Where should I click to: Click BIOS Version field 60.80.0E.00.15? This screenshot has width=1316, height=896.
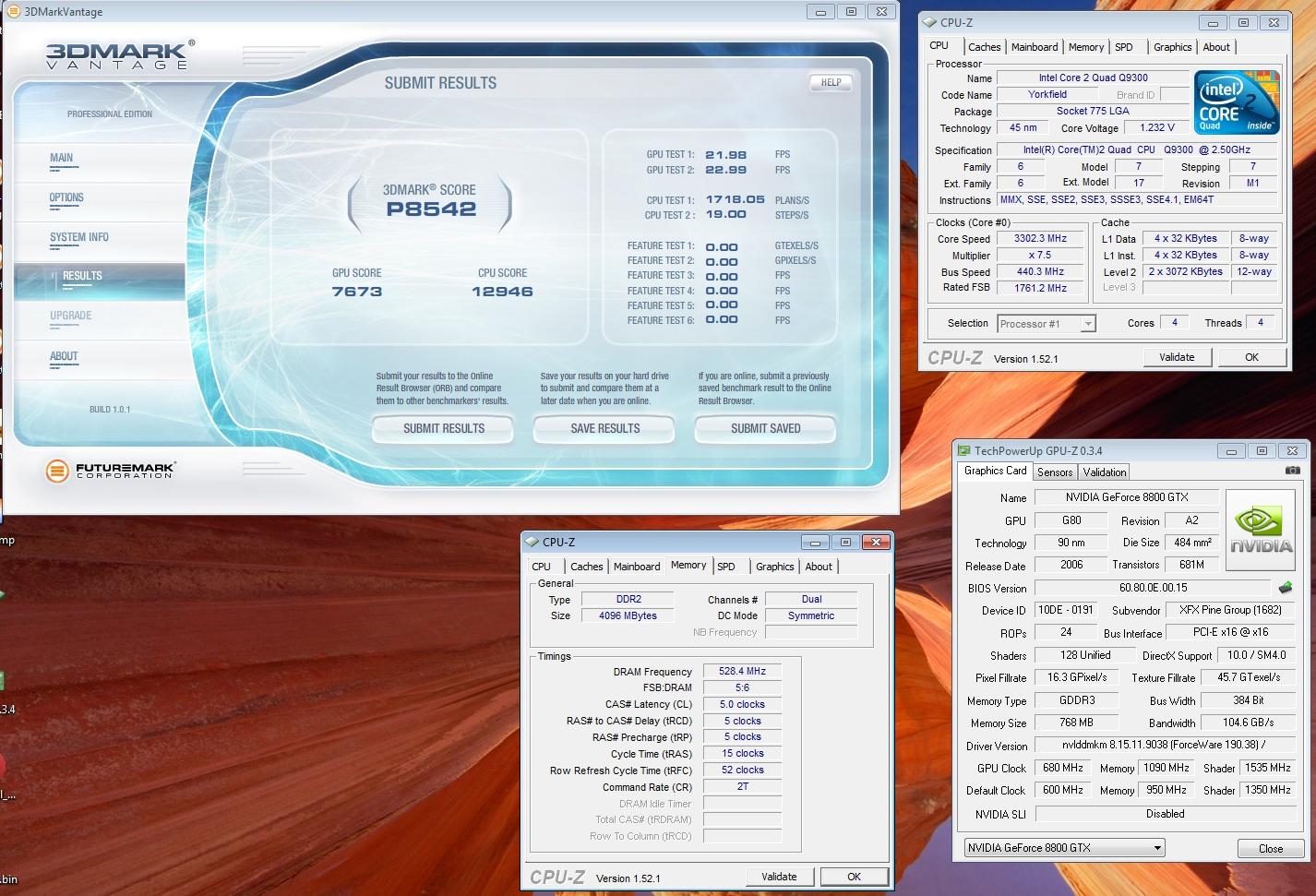[x=1153, y=588]
